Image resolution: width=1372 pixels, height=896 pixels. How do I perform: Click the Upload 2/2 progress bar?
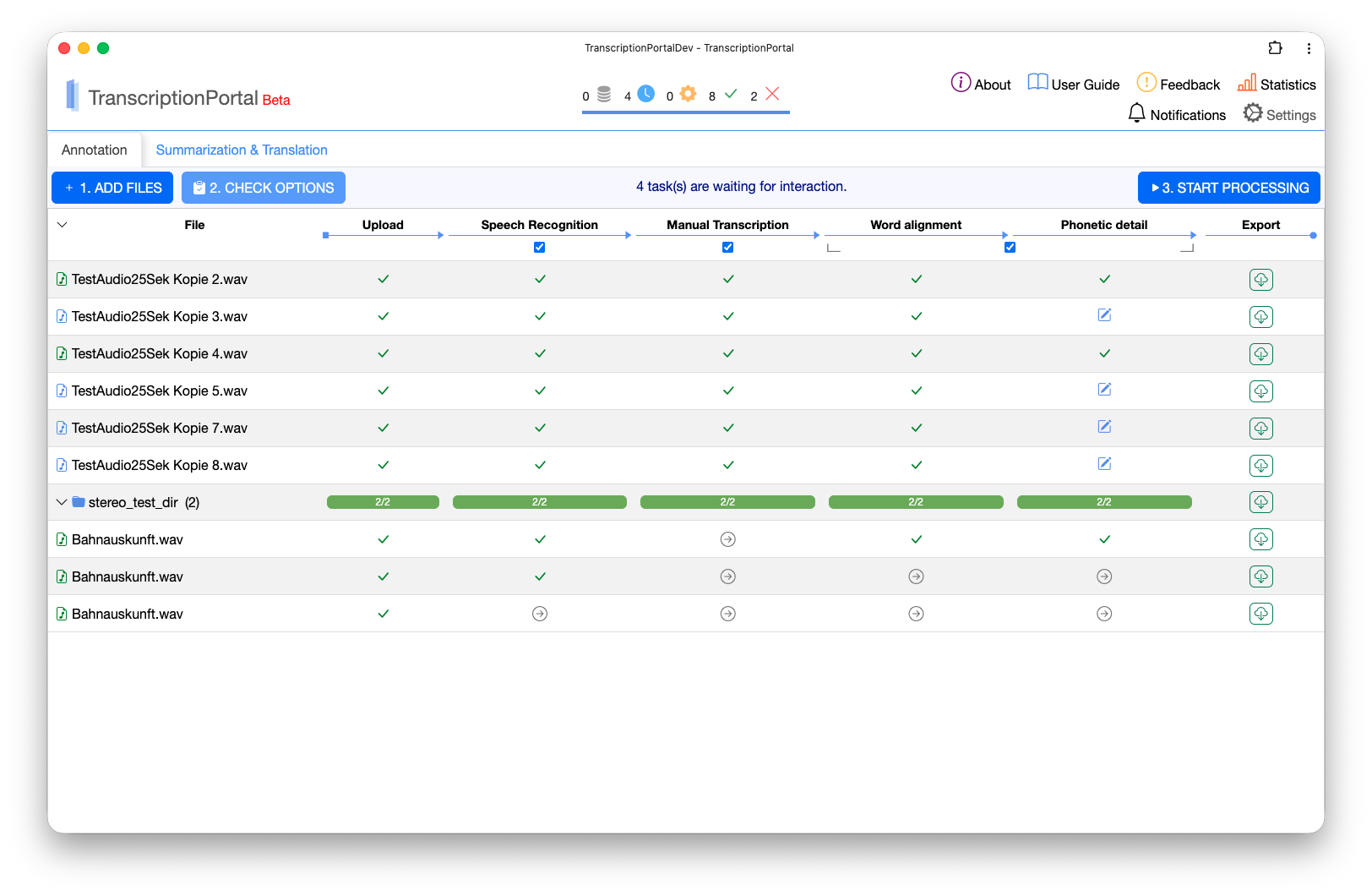point(383,502)
